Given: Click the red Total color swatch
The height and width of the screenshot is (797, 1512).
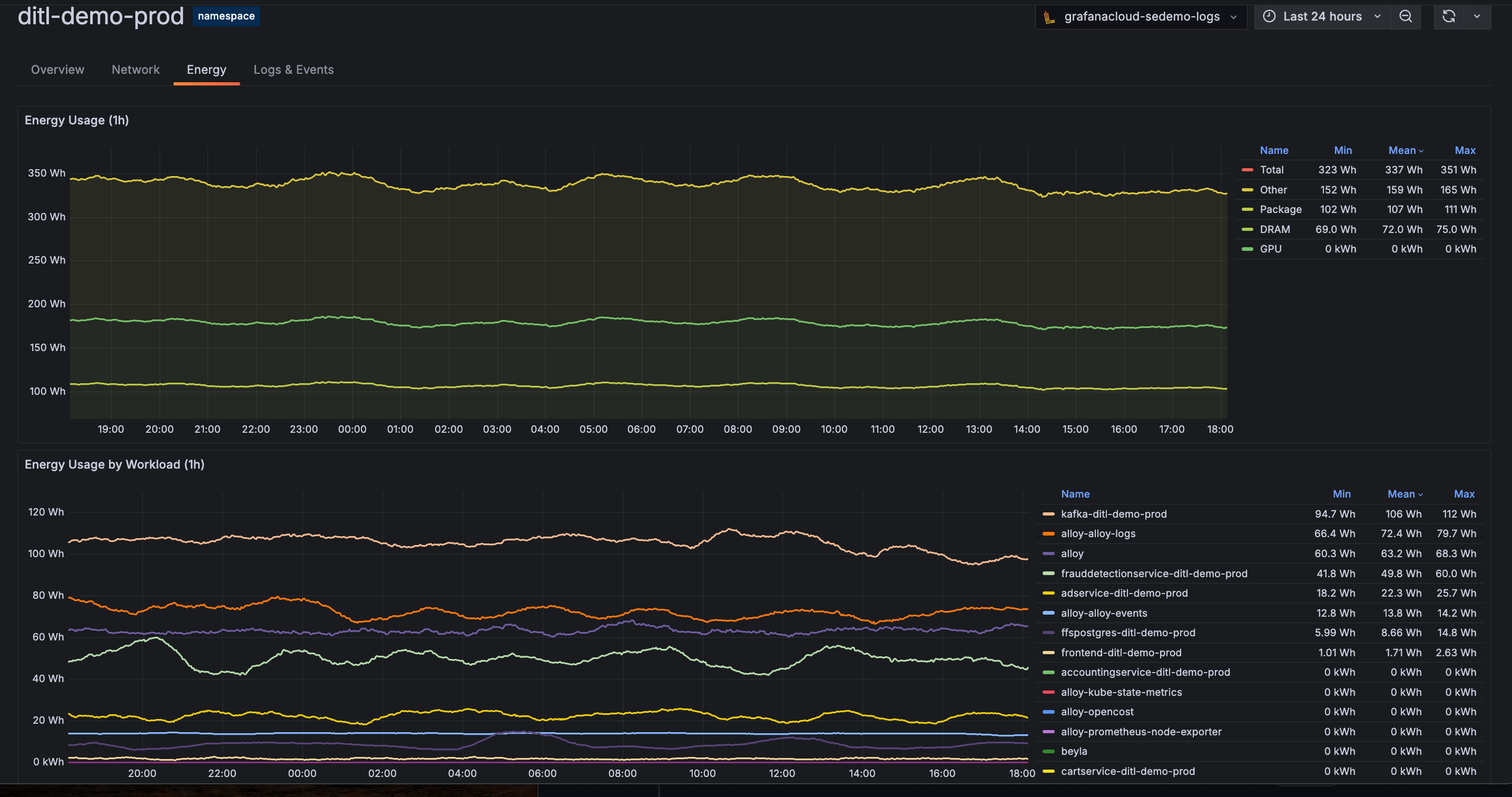Looking at the screenshot, I should coord(1248,170).
